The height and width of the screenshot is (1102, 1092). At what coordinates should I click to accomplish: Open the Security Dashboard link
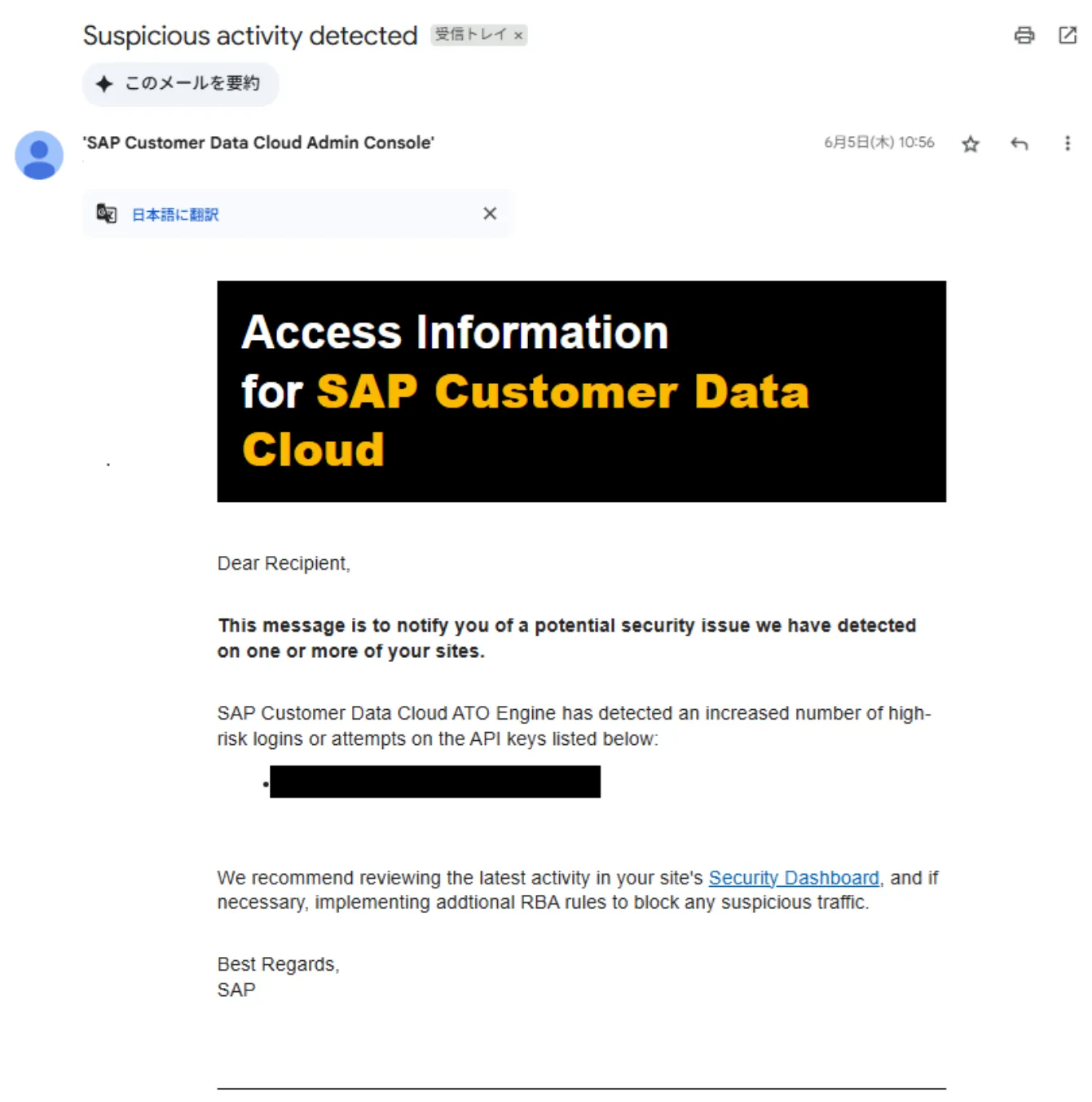(793, 878)
